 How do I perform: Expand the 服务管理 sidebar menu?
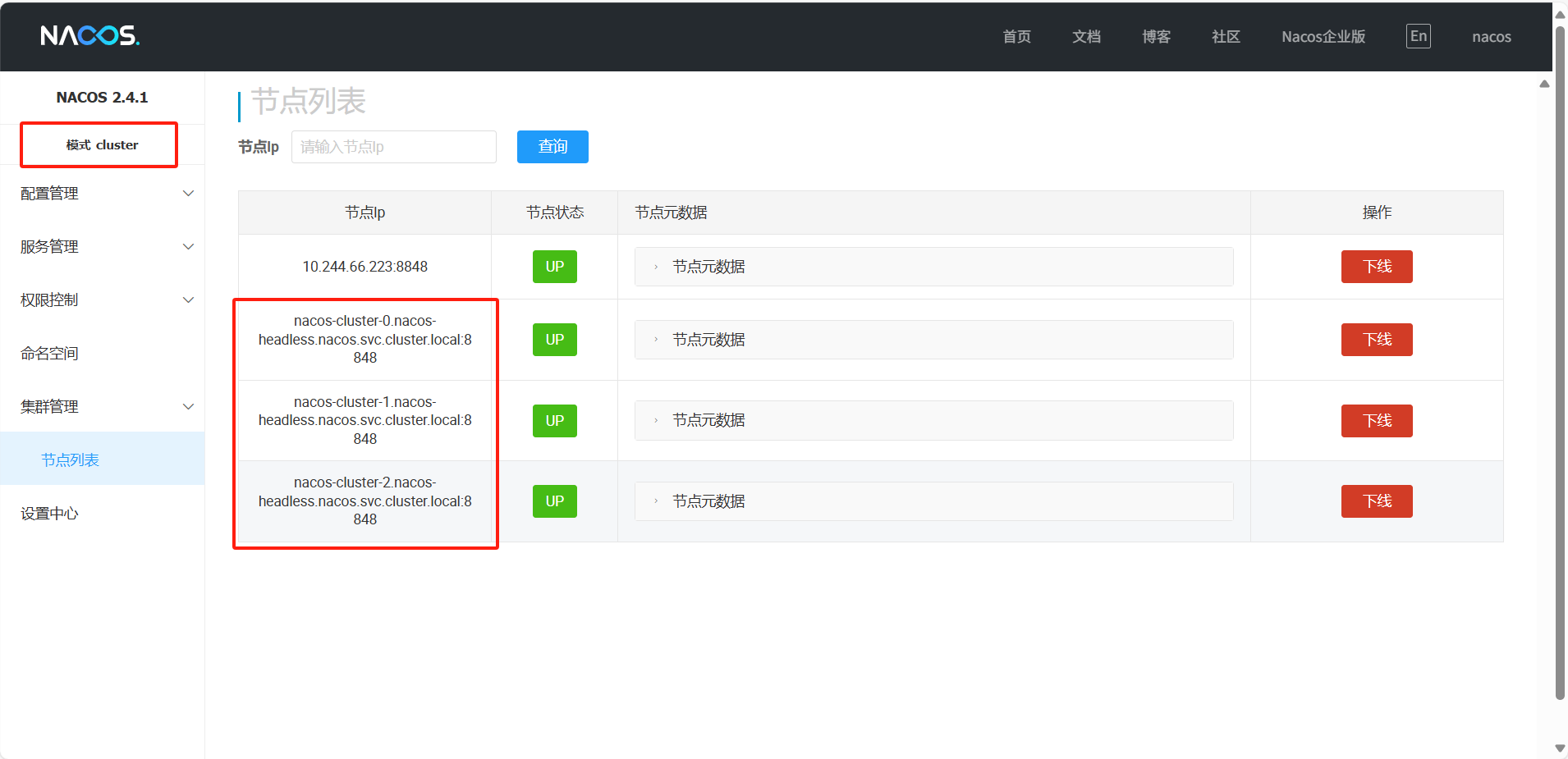pyautogui.click(x=103, y=247)
